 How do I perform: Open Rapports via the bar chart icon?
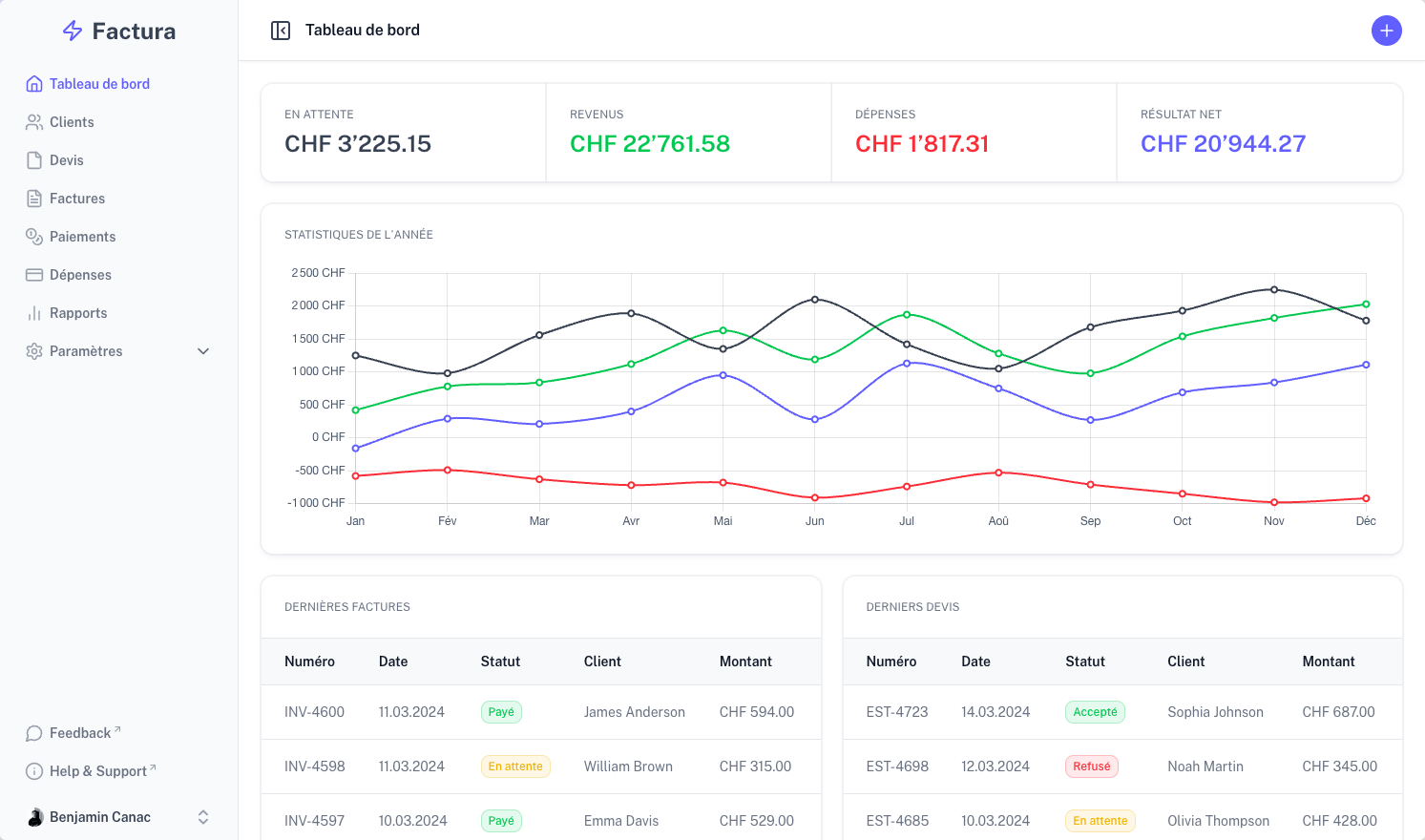[x=34, y=313]
